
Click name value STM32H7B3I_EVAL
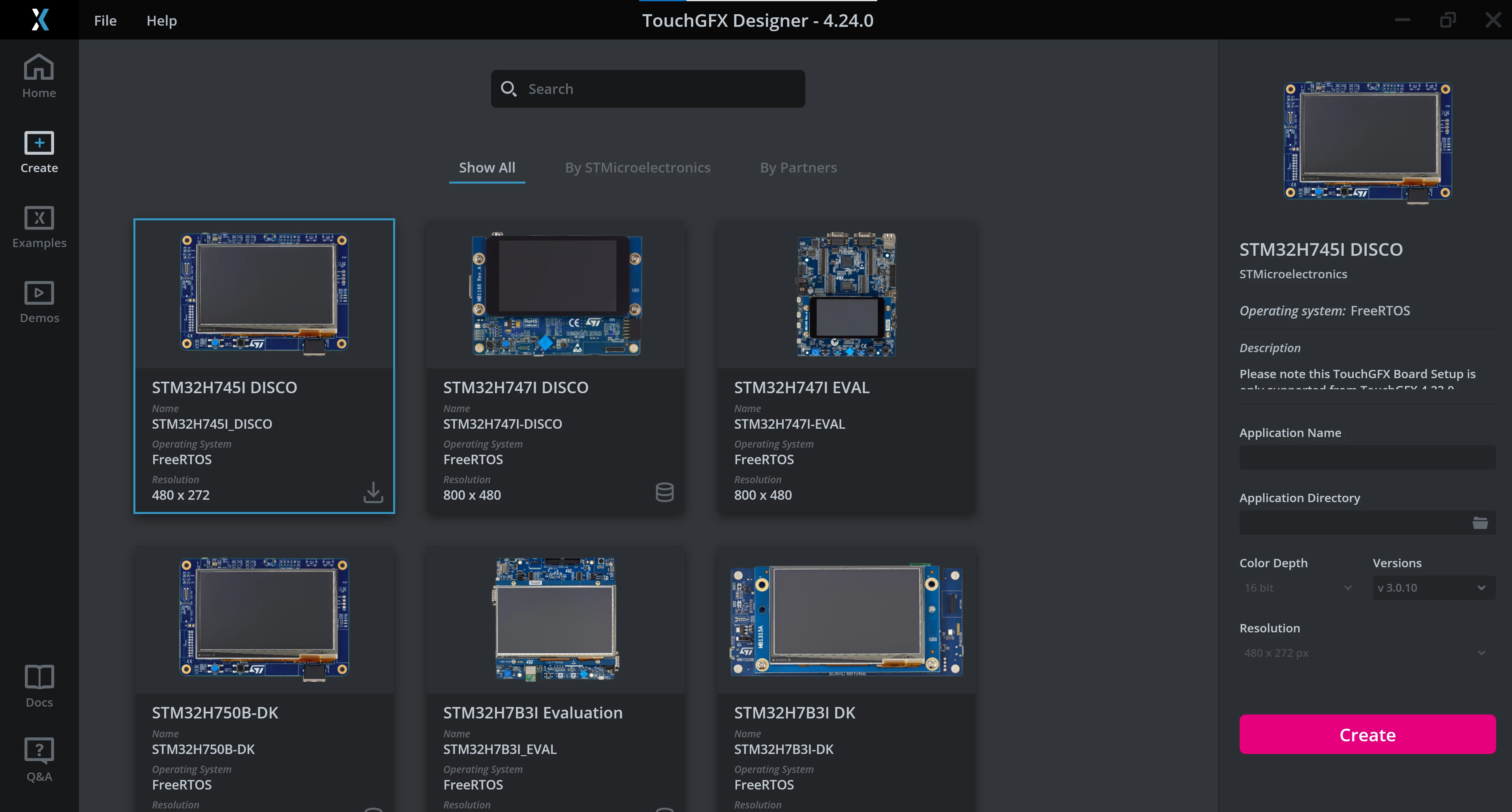499,749
